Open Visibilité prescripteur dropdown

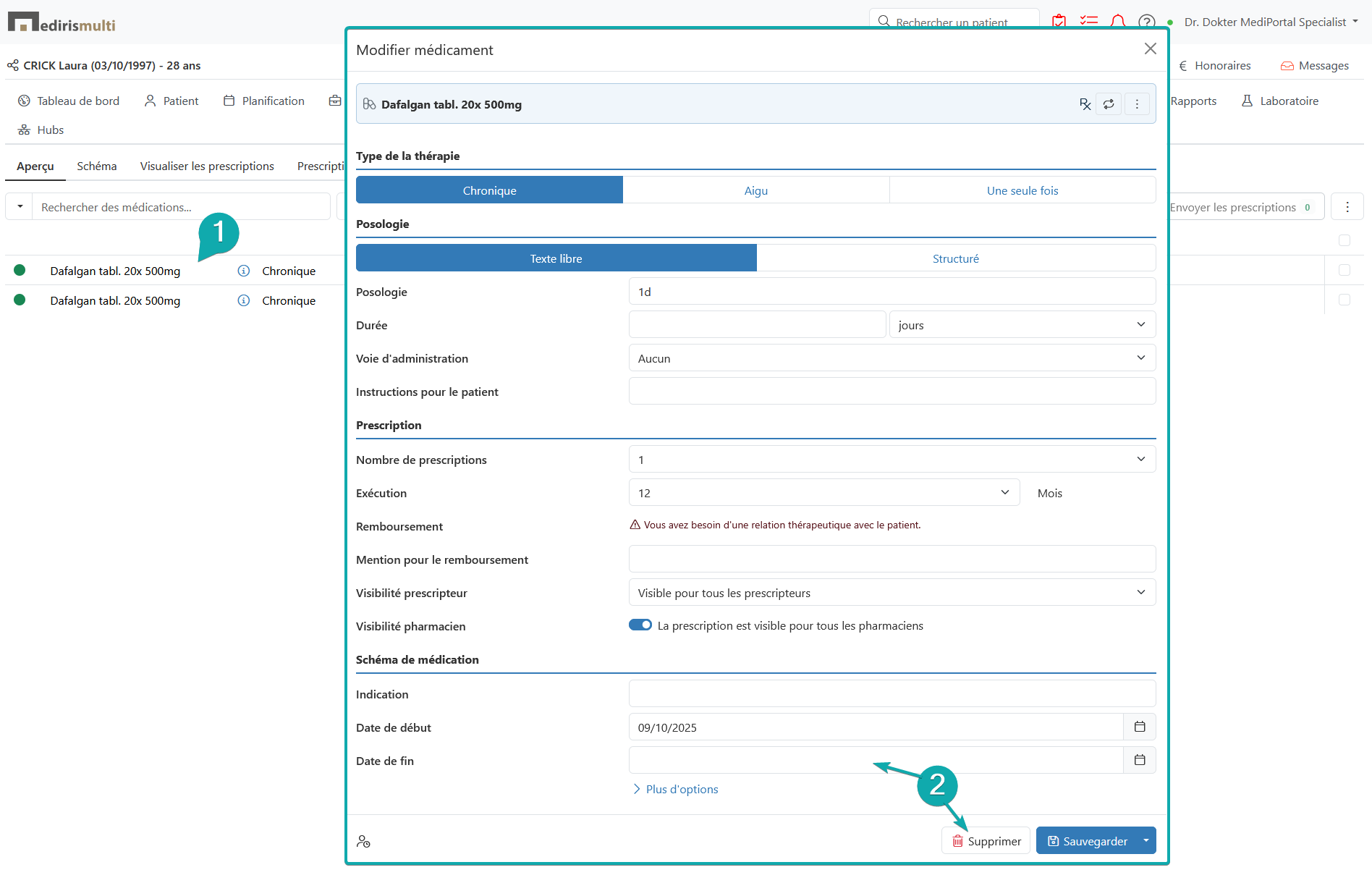coord(892,593)
